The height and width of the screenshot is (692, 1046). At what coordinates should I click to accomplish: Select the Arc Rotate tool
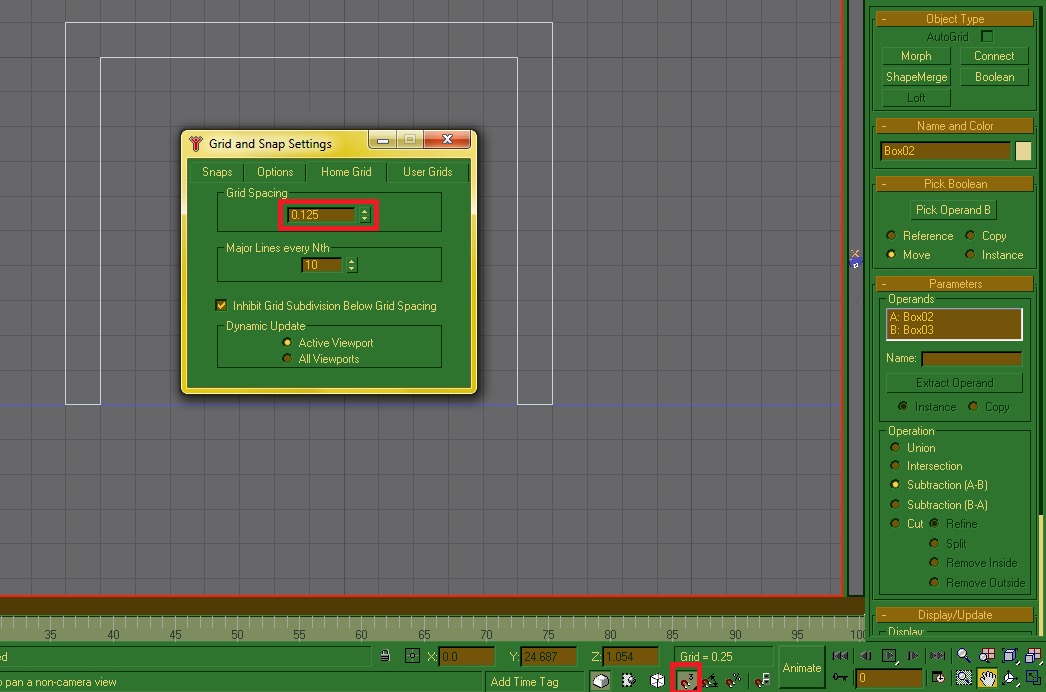(1010, 678)
